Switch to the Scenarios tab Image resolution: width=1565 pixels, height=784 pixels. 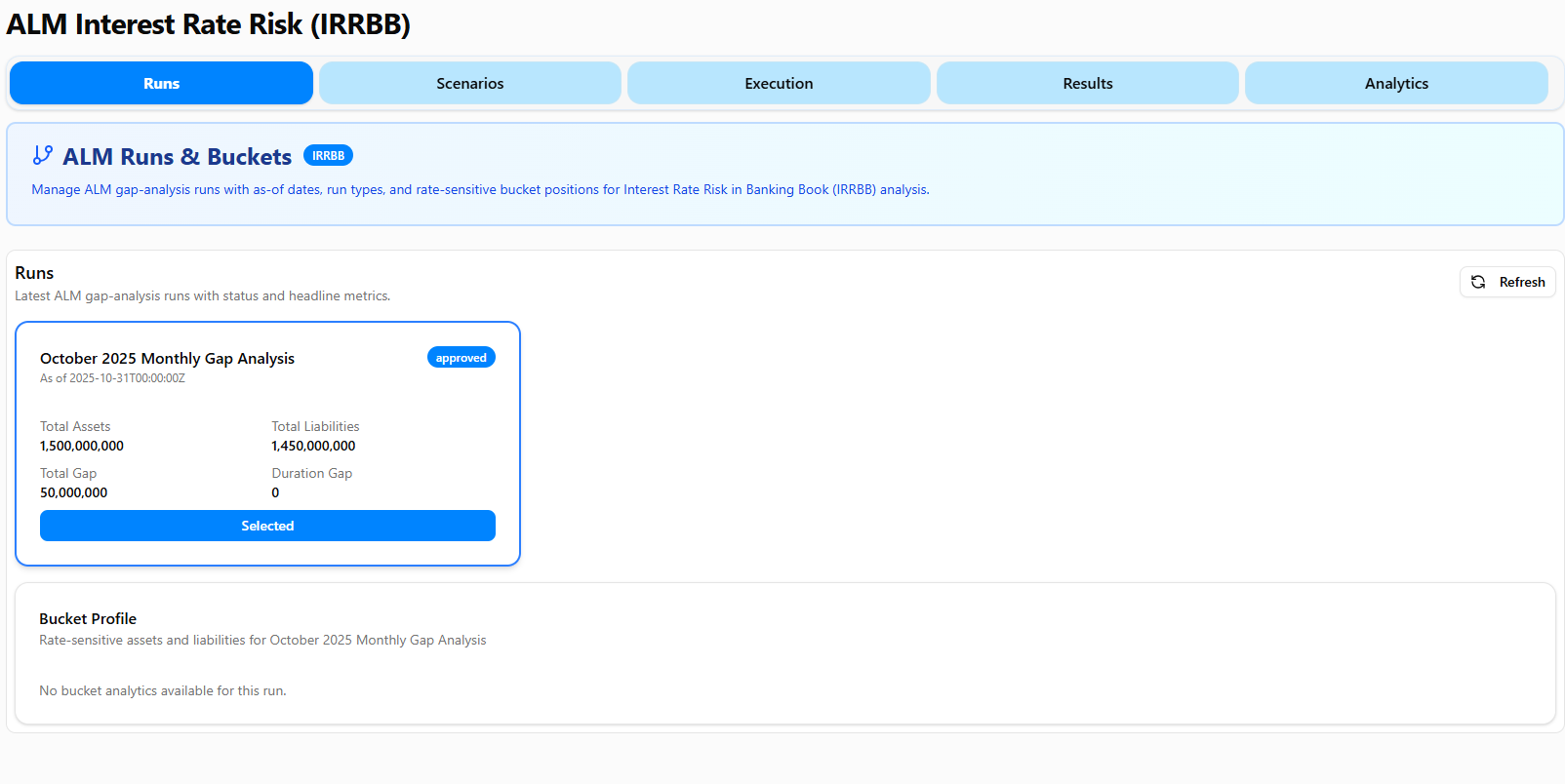pos(469,84)
